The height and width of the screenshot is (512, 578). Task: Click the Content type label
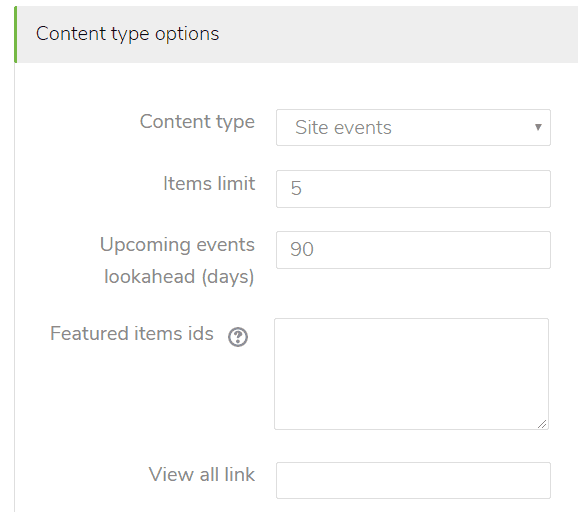[197, 122]
